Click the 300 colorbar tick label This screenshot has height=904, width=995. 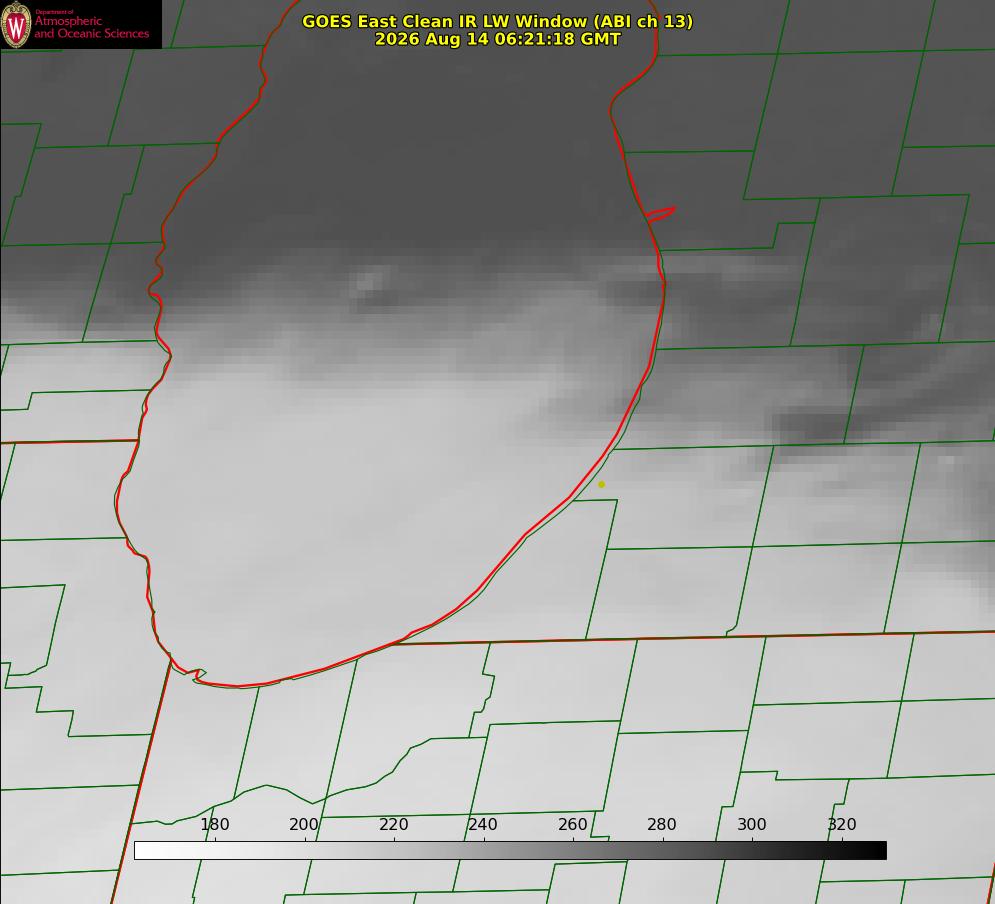752,824
